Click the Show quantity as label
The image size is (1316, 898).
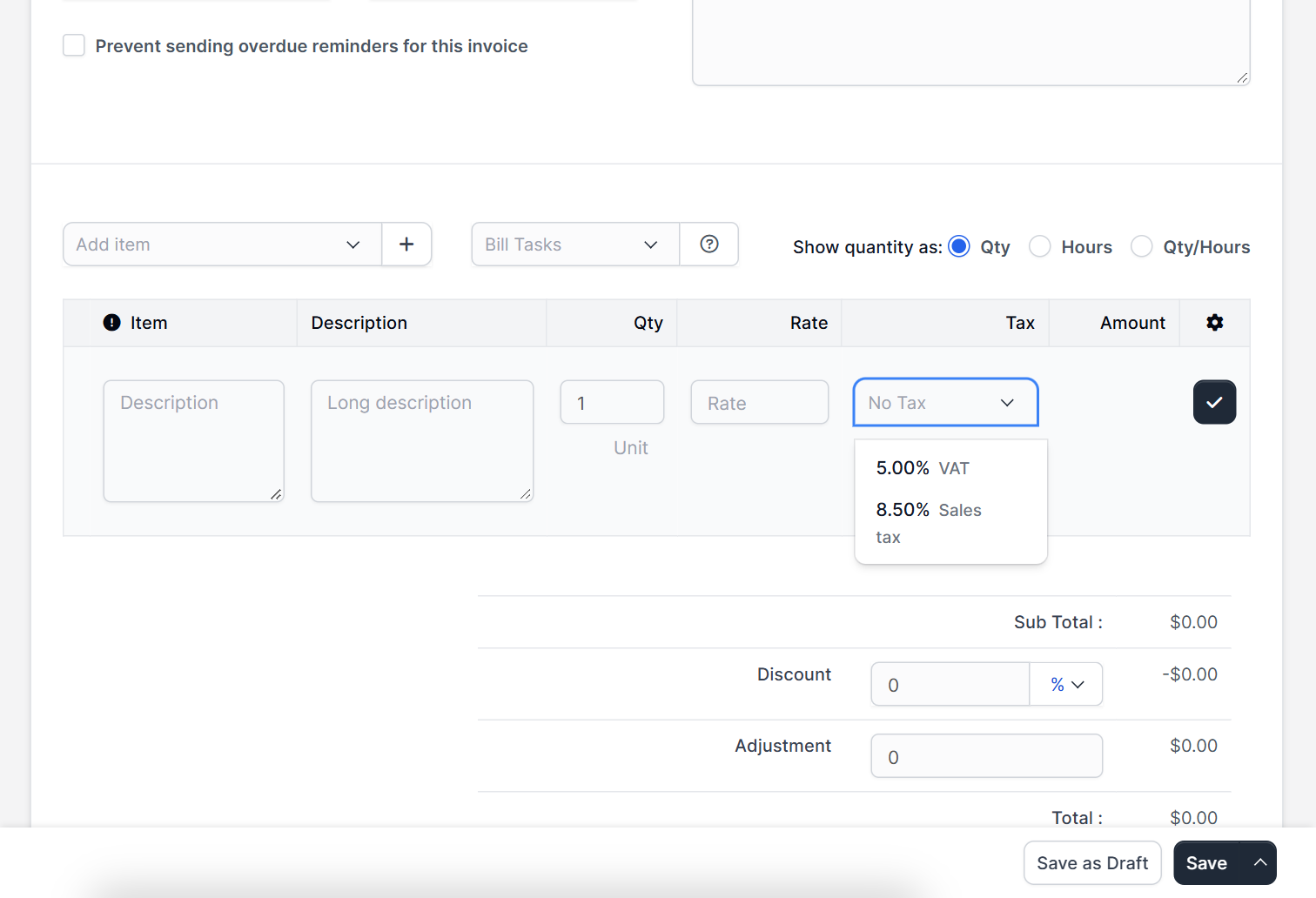pos(867,247)
